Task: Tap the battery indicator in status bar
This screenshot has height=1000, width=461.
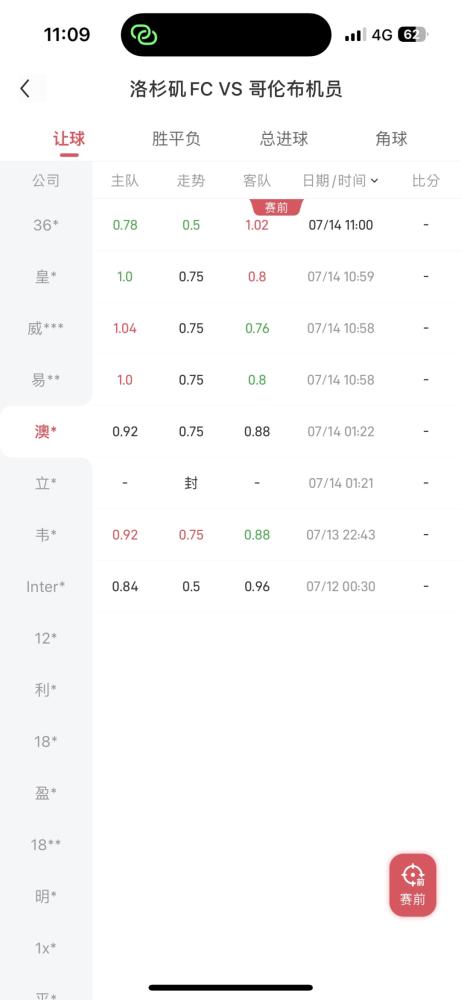Action: 411,34
